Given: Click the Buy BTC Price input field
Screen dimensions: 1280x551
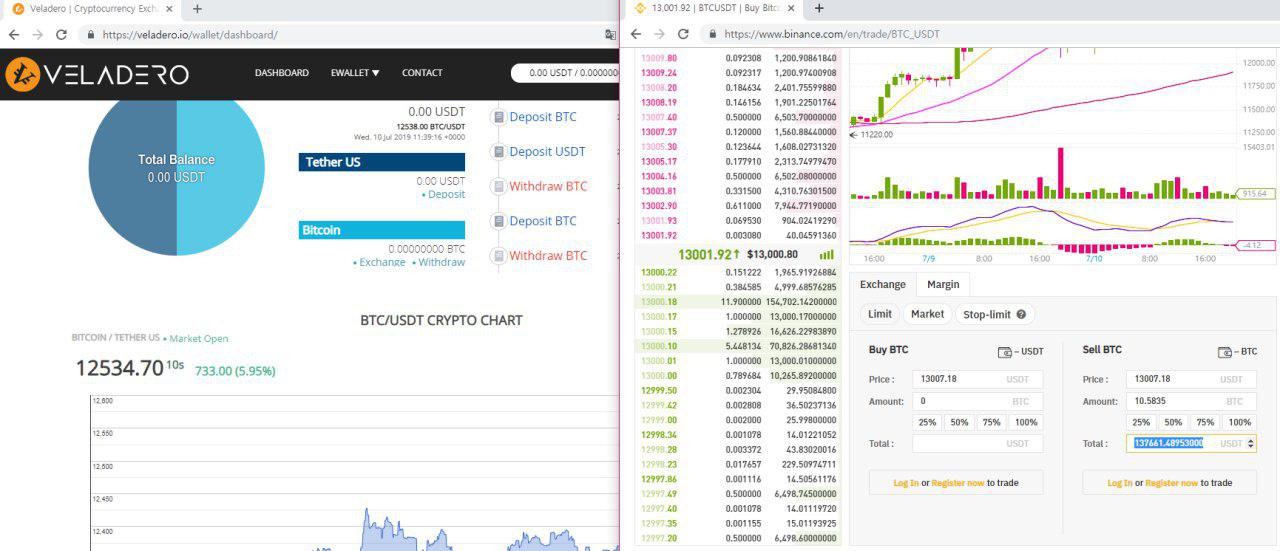Looking at the screenshot, I should (978, 379).
